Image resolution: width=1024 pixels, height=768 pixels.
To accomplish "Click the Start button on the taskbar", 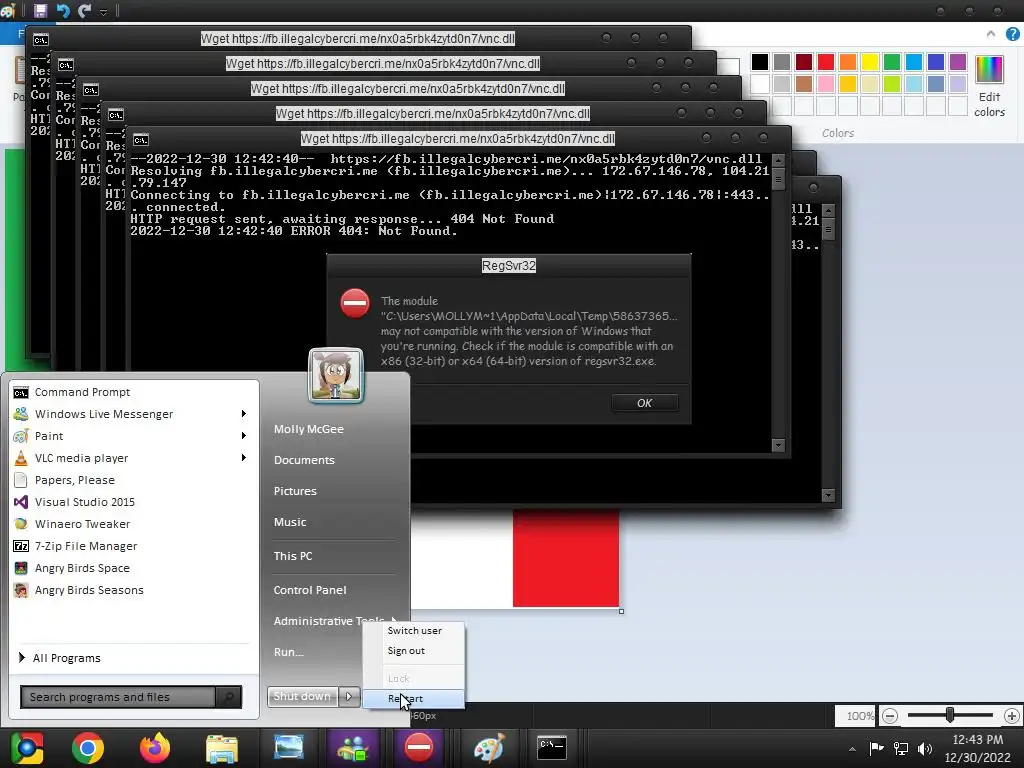I will (x=27, y=748).
